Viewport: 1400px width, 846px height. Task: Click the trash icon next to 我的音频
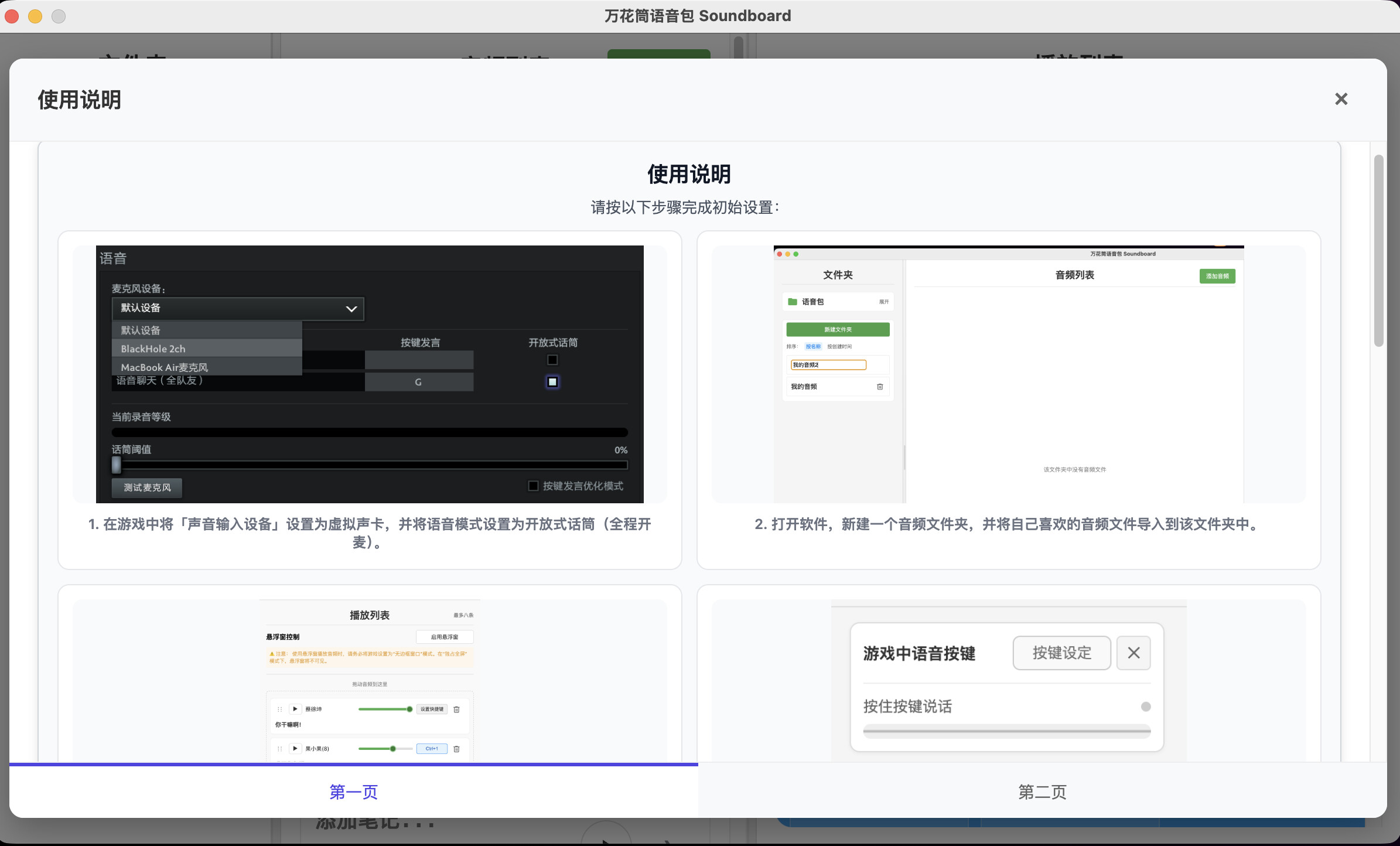[879, 386]
